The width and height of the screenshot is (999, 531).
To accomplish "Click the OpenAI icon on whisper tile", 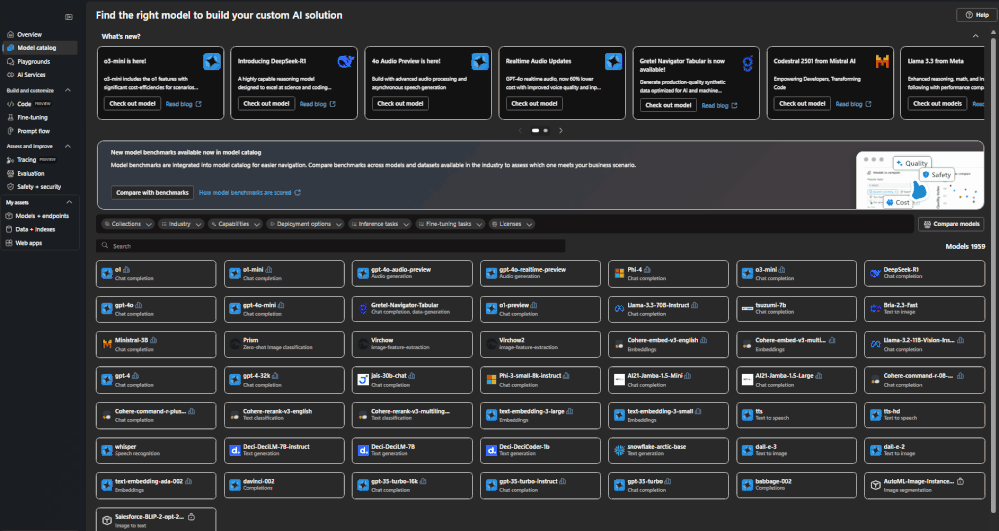I will pyautogui.click(x=107, y=451).
